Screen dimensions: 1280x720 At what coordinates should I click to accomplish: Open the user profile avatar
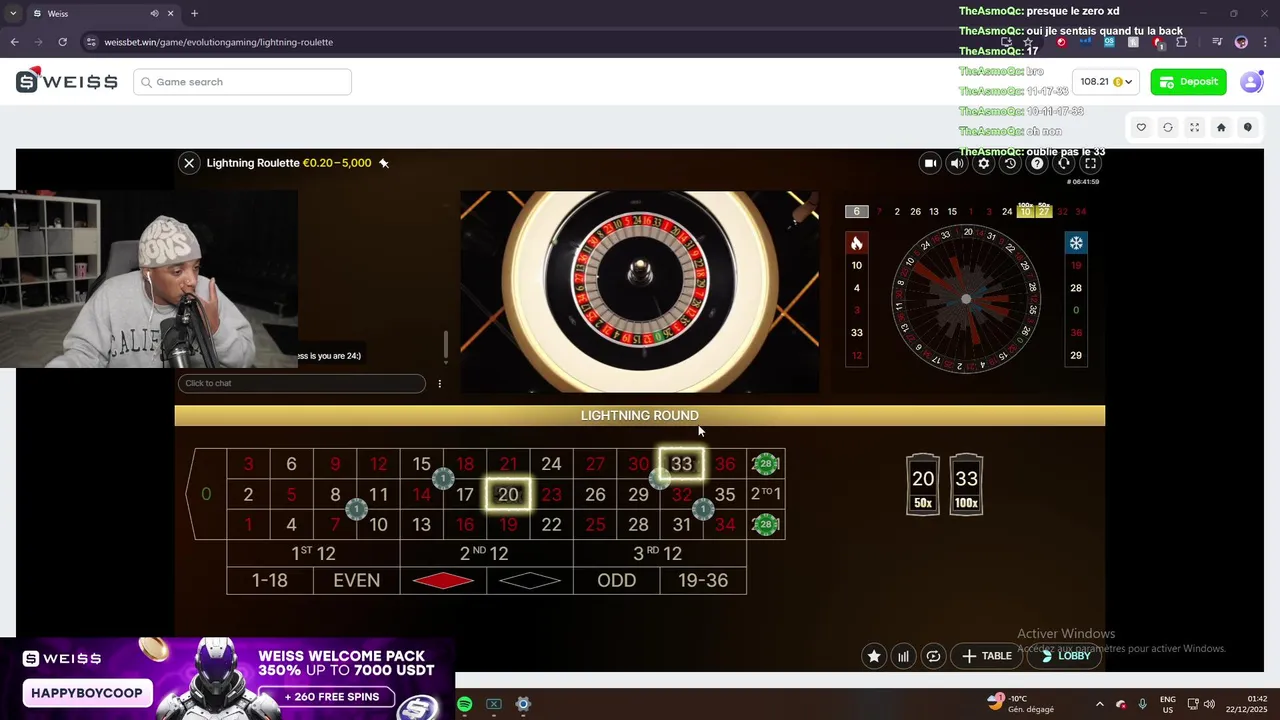coord(1251,82)
